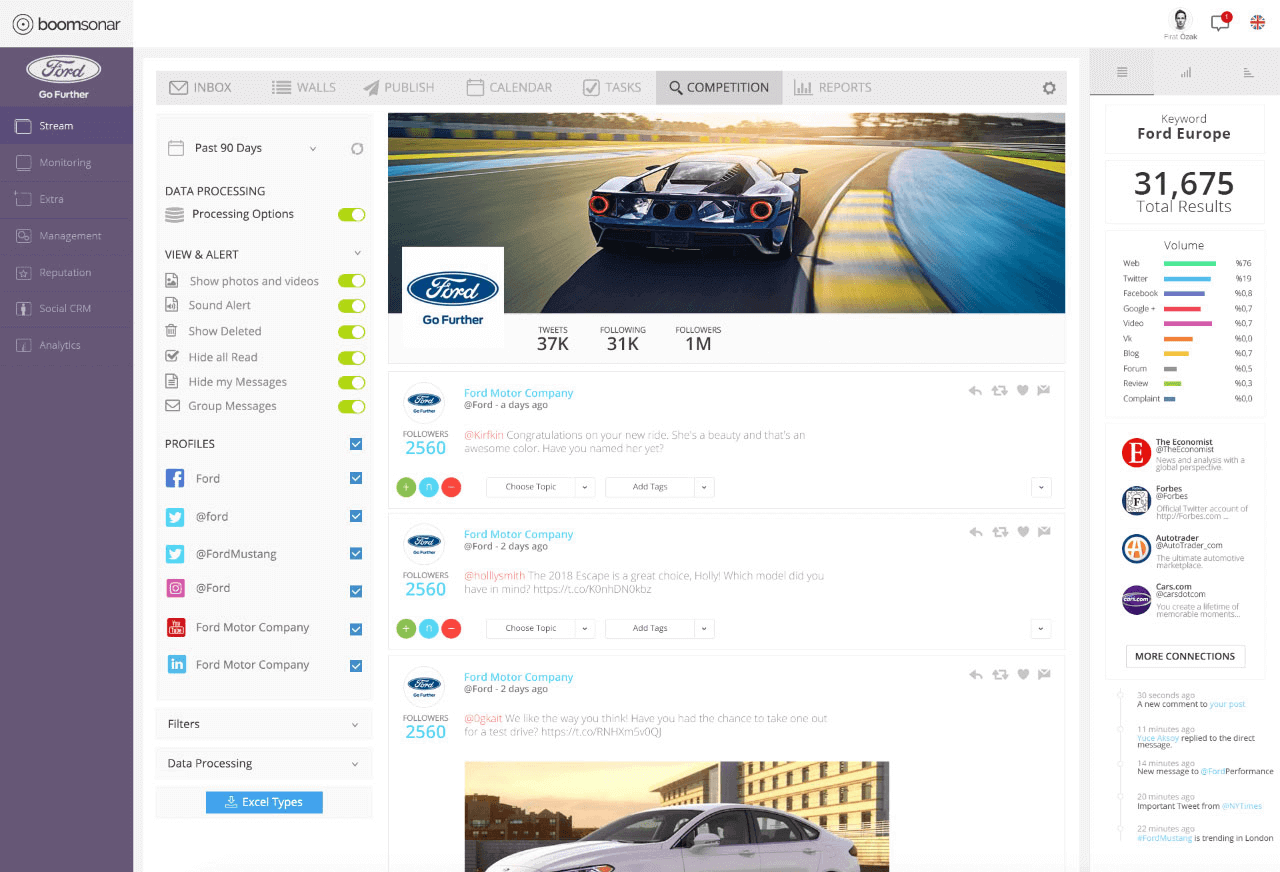The image size is (1280, 872).
Task: Click the reply arrow on the @Kirfkin post
Action: [975, 391]
